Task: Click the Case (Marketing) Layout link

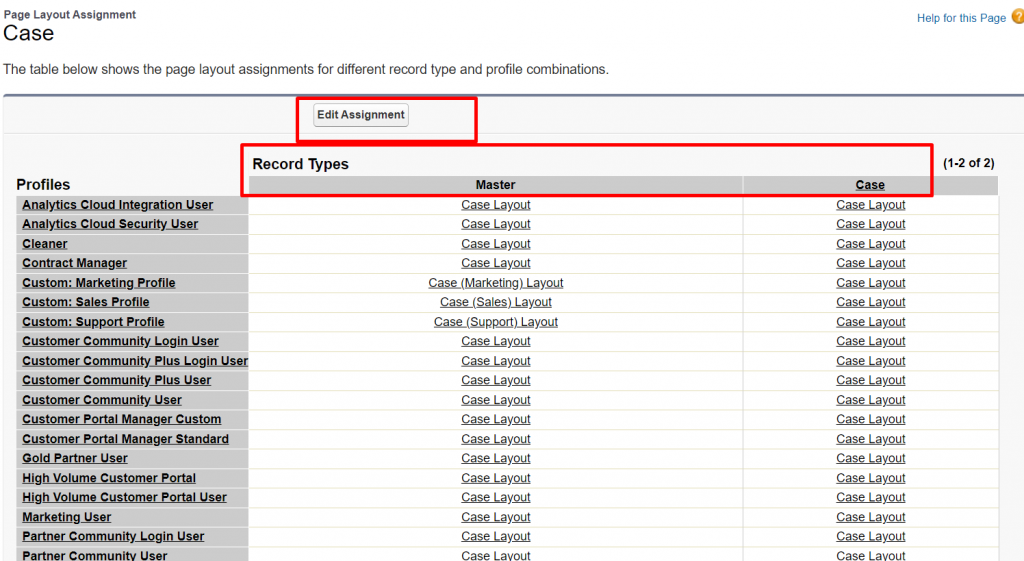Action: coord(496,283)
